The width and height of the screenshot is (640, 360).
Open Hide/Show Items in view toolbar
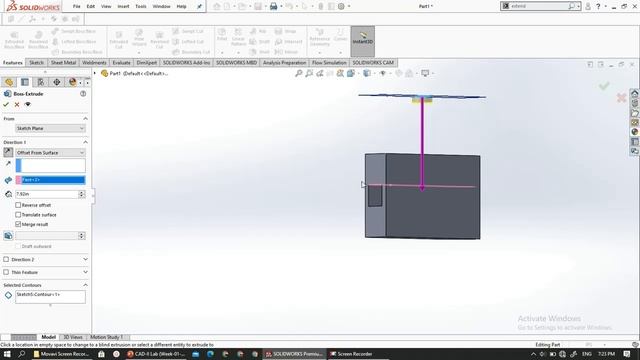[x=383, y=73]
